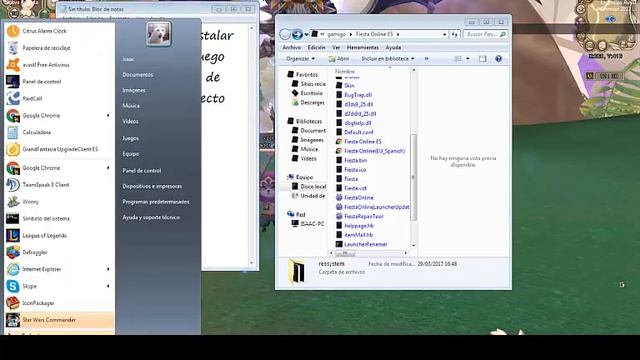Open Archivo menu in Explorer
Viewport: 640px width, 360px height.
point(292,48)
